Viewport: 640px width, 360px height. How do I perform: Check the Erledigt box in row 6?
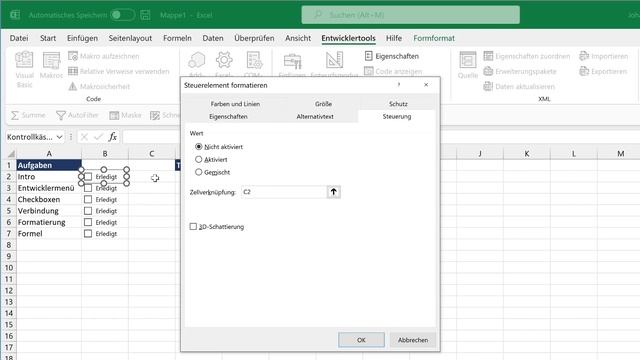point(88,222)
